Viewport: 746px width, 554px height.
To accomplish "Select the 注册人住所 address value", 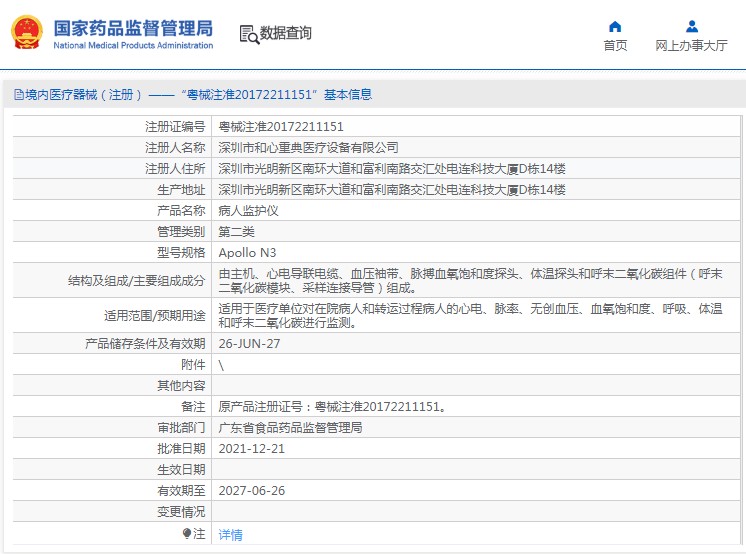I will [x=392, y=168].
